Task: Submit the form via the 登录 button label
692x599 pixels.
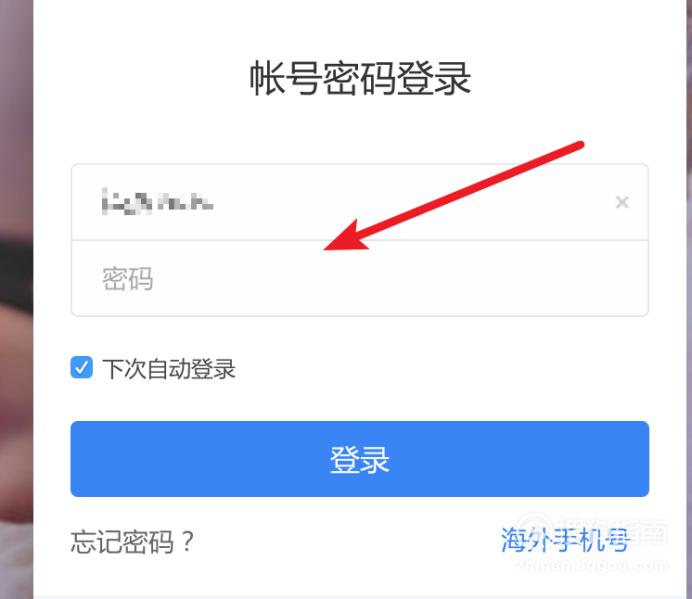Action: click(360, 460)
